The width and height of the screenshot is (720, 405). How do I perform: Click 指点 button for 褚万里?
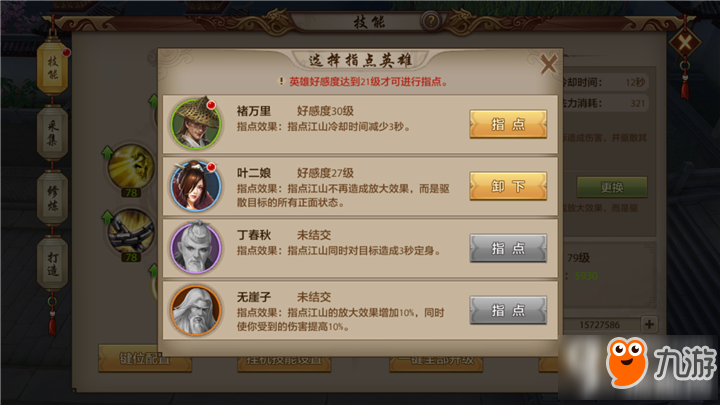(x=508, y=124)
